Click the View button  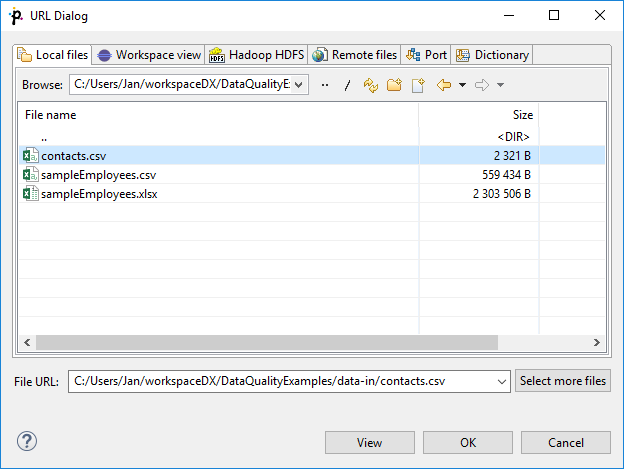pyautogui.click(x=370, y=442)
